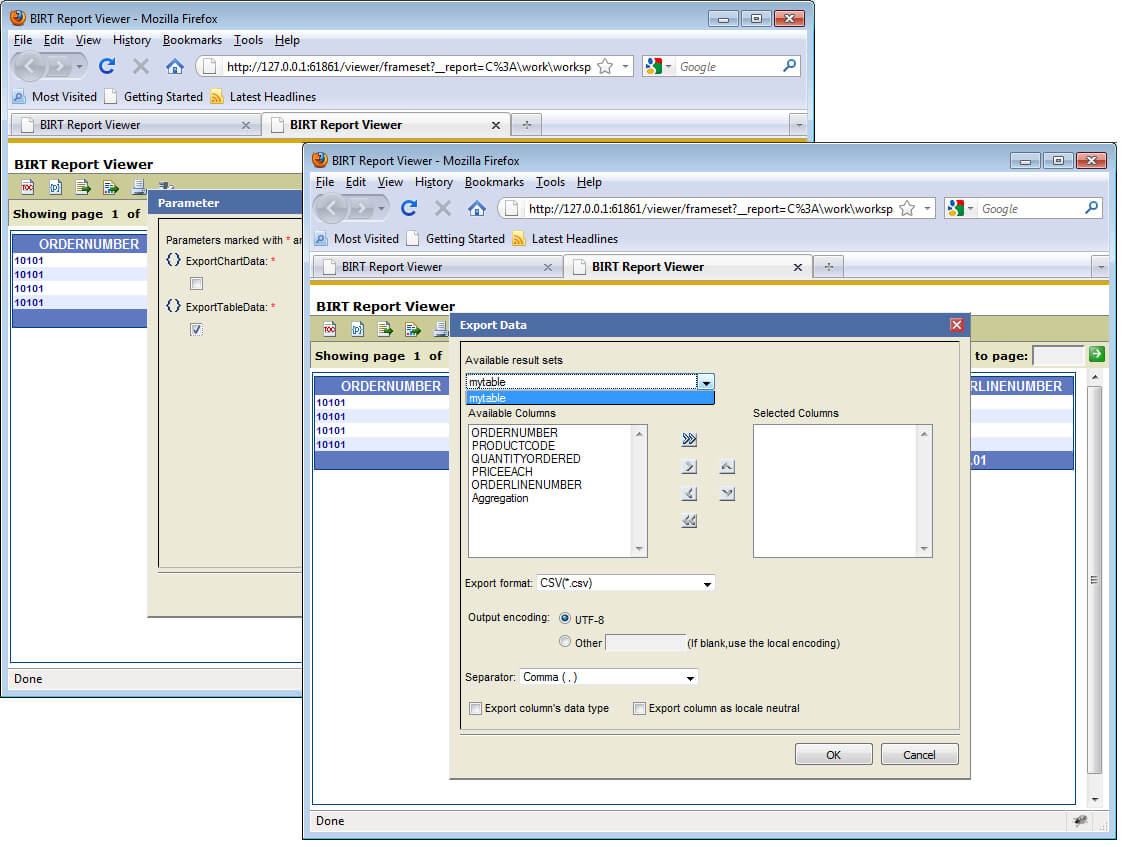This screenshot has width=1125, height=847.
Task: Click parameters icon in back window viewer
Action: [55, 187]
